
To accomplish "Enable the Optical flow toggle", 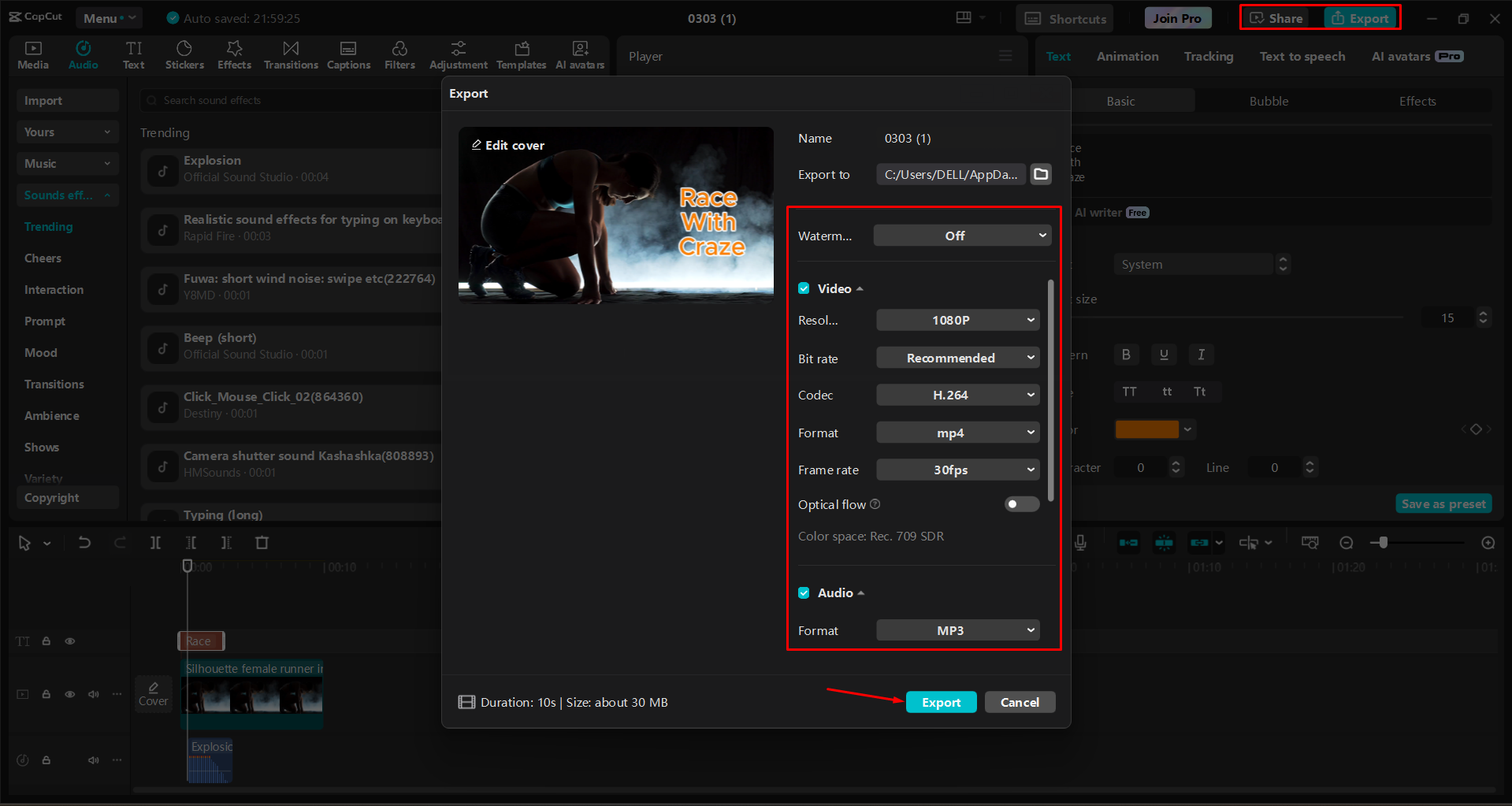I will pyautogui.click(x=1021, y=504).
